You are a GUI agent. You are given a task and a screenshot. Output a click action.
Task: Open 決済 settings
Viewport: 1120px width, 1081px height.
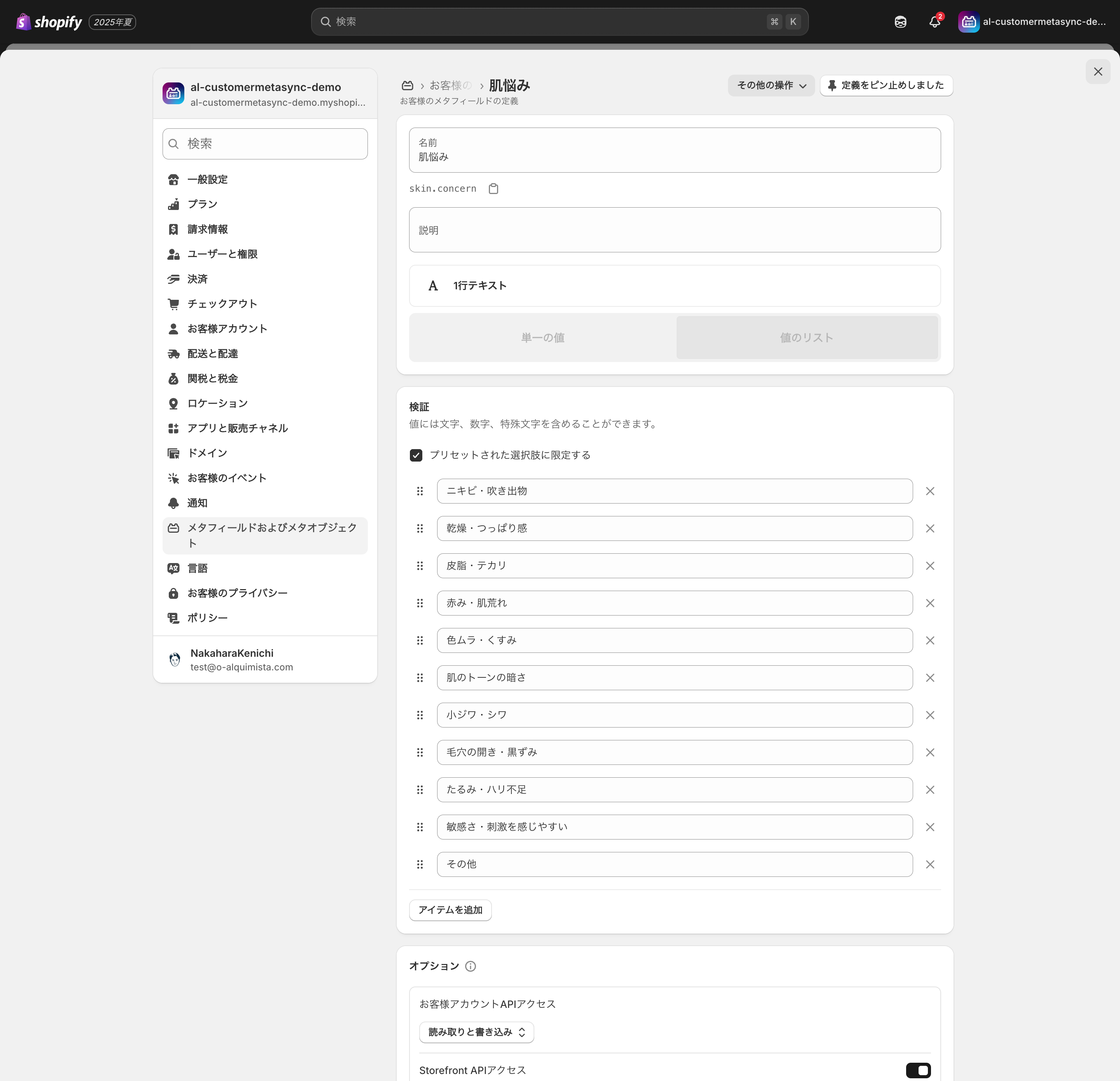click(x=264, y=279)
